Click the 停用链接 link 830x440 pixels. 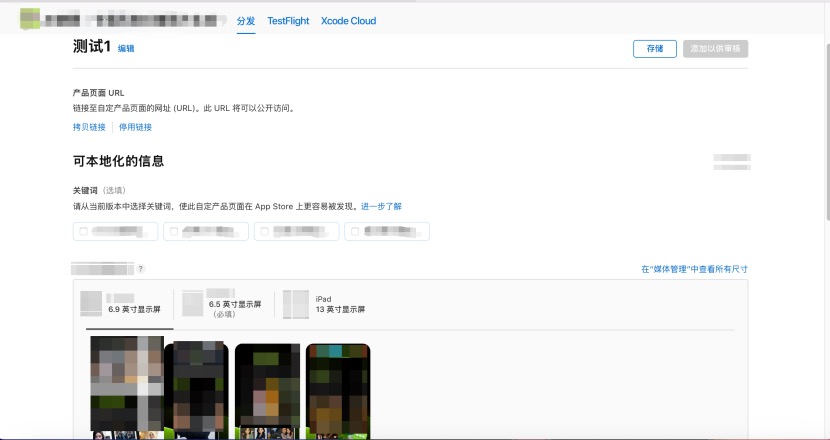coord(135,127)
